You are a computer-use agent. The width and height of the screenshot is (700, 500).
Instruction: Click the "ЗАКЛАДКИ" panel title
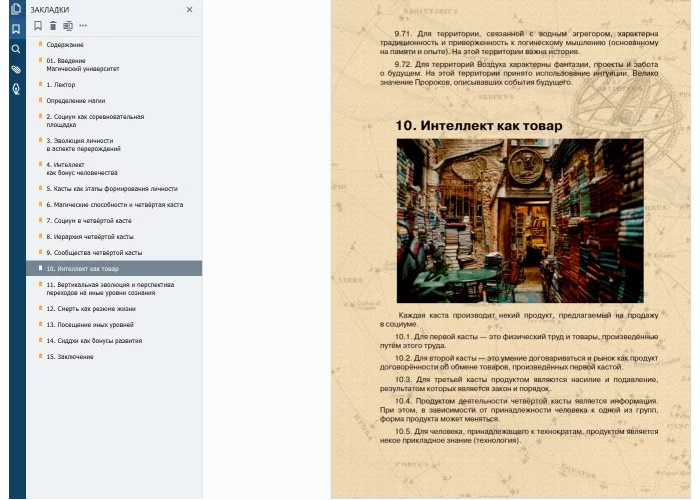[50, 10]
